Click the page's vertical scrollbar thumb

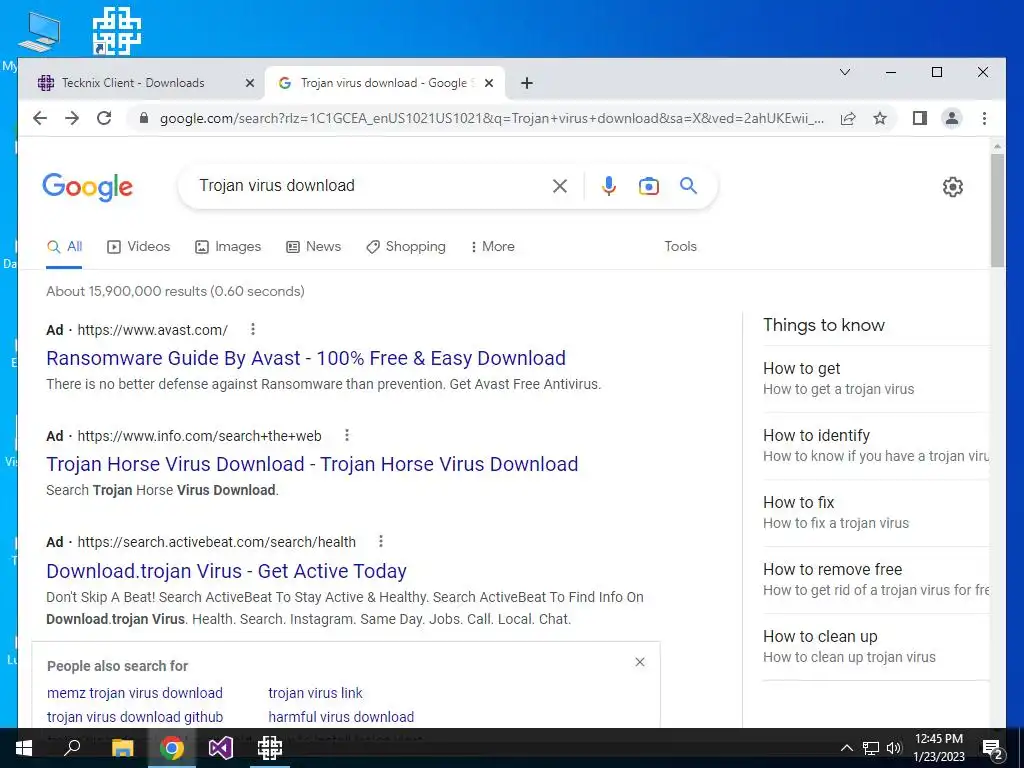[997, 210]
